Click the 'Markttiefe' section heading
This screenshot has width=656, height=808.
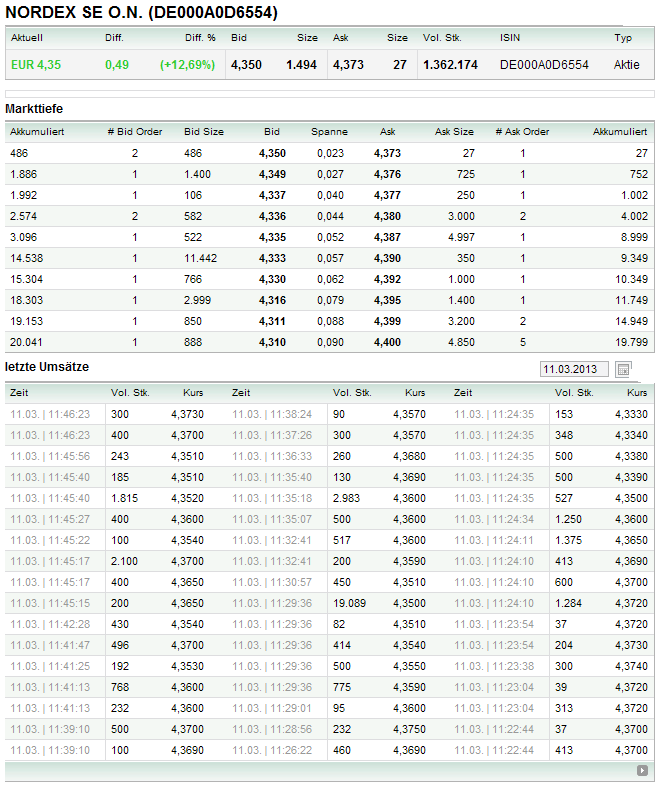[x=35, y=108]
